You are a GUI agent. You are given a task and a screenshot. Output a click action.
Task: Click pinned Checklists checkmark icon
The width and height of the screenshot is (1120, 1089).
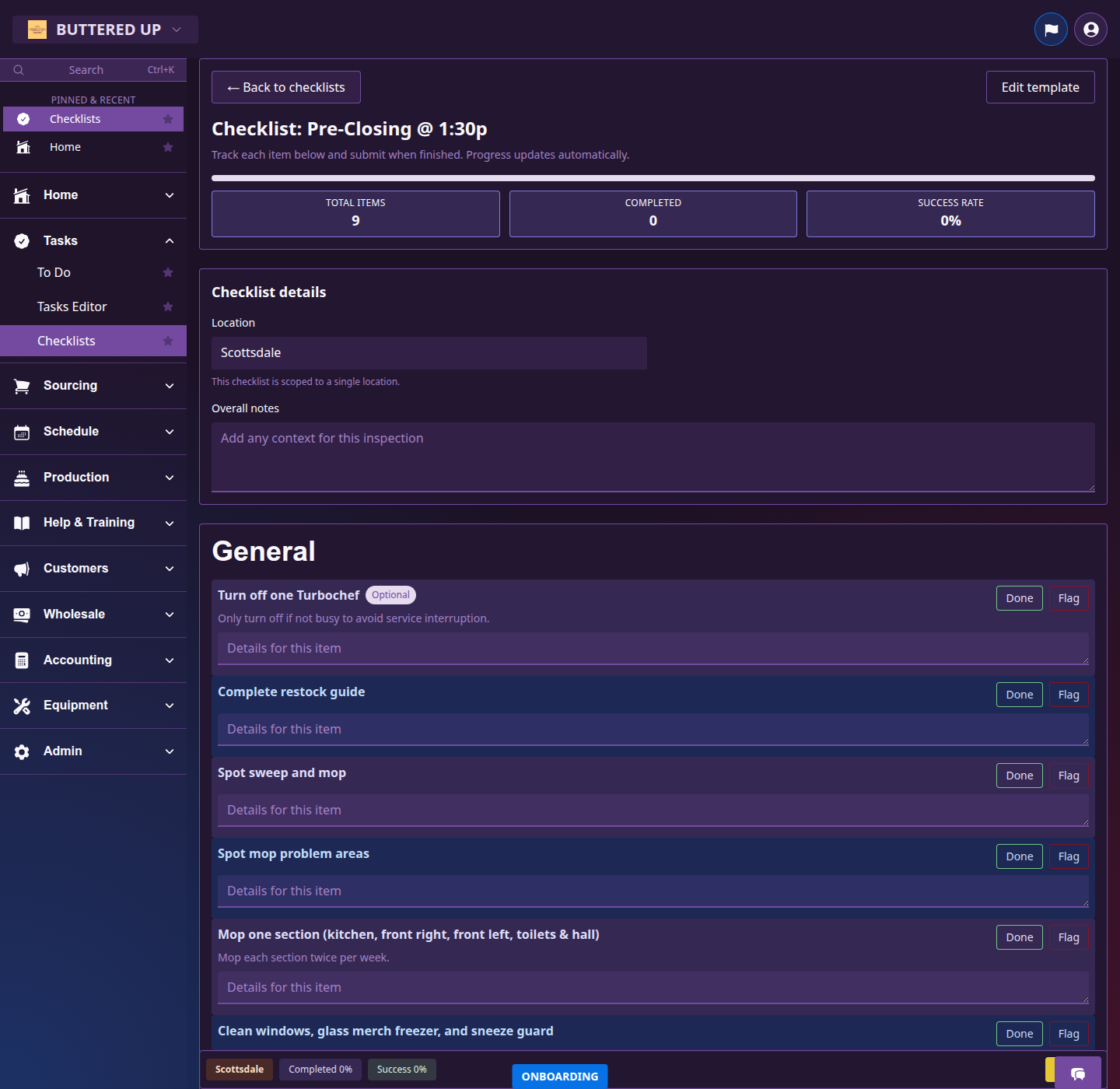click(x=23, y=119)
